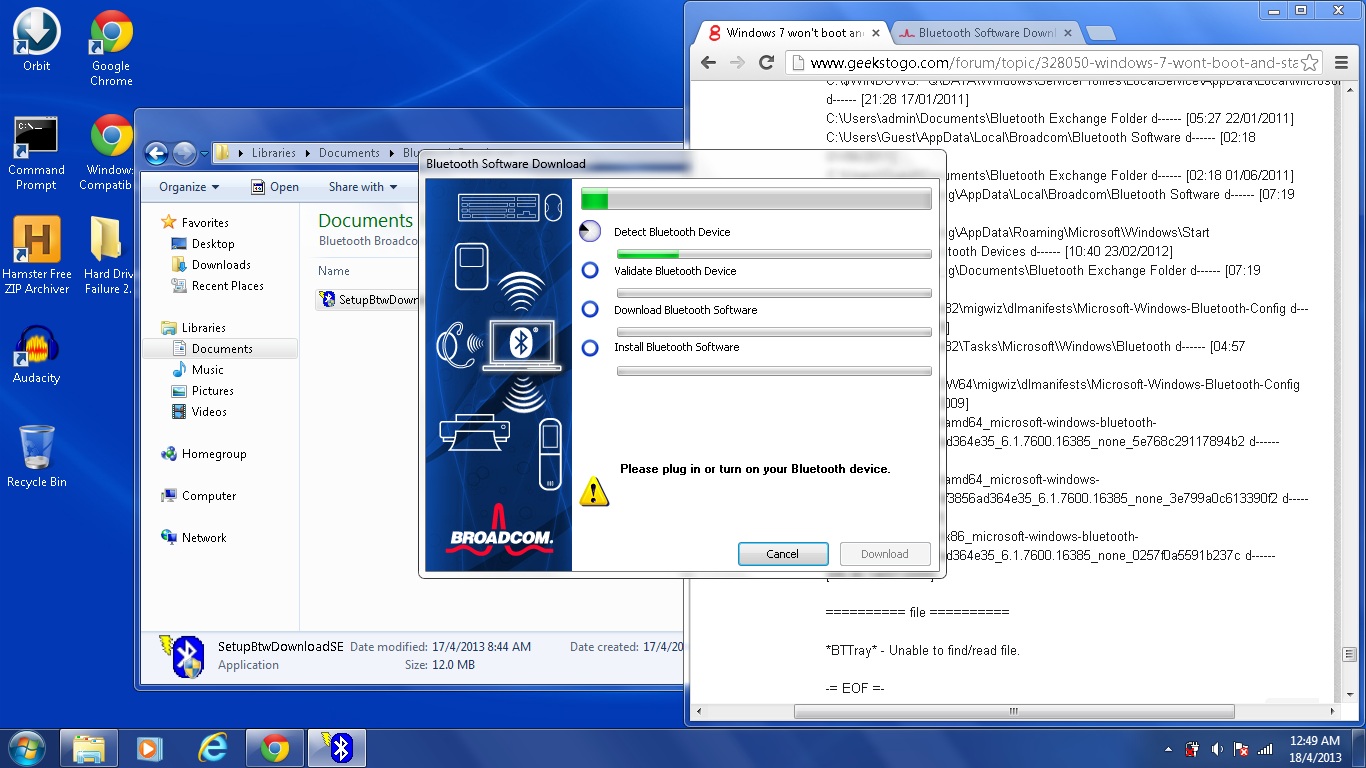This screenshot has width=1366, height=768.
Task: Open Internet Explorer from the taskbar
Action: coord(212,748)
